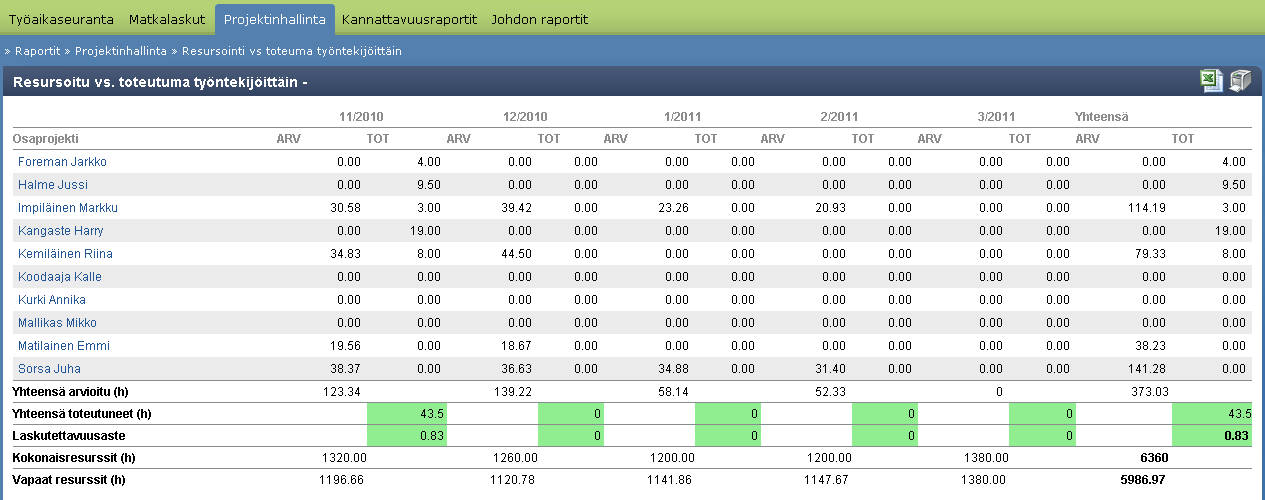This screenshot has height=500, width=1265.
Task: Open employee Kurki Annika
Action: tap(52, 300)
